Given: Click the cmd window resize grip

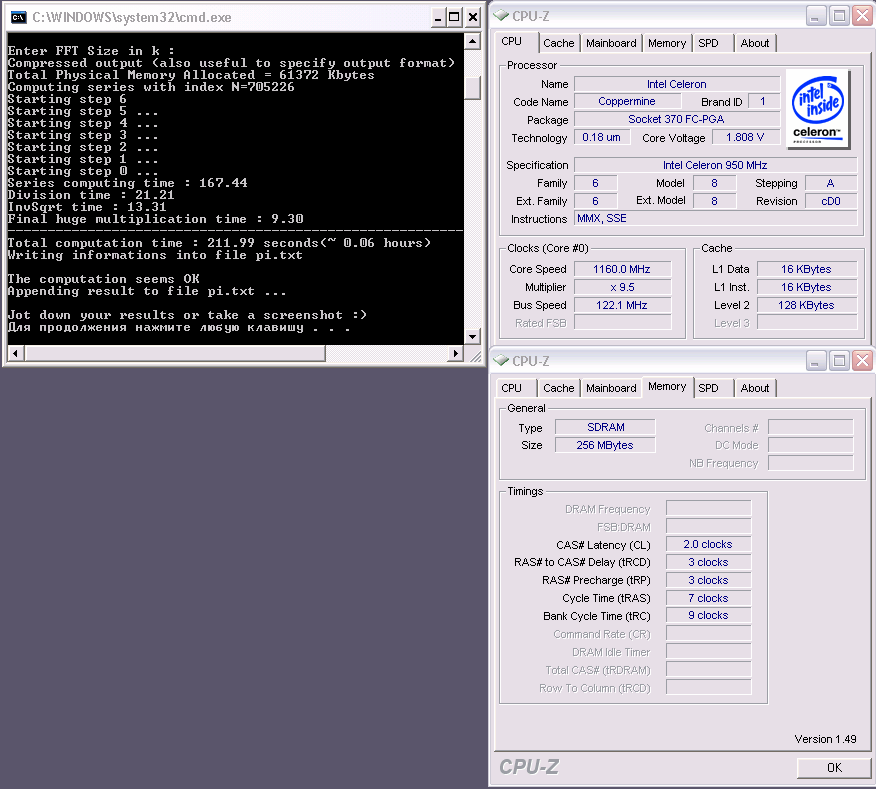Looking at the screenshot, I should [475, 356].
